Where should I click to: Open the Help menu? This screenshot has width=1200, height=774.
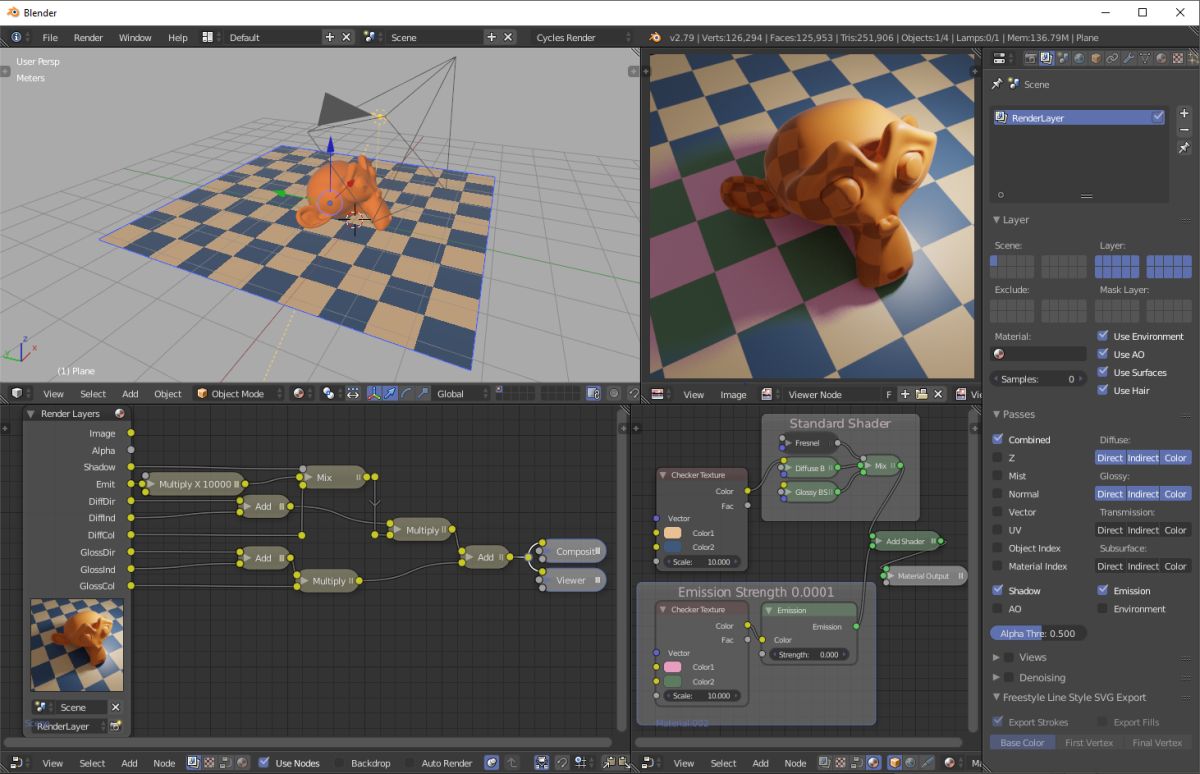click(178, 37)
